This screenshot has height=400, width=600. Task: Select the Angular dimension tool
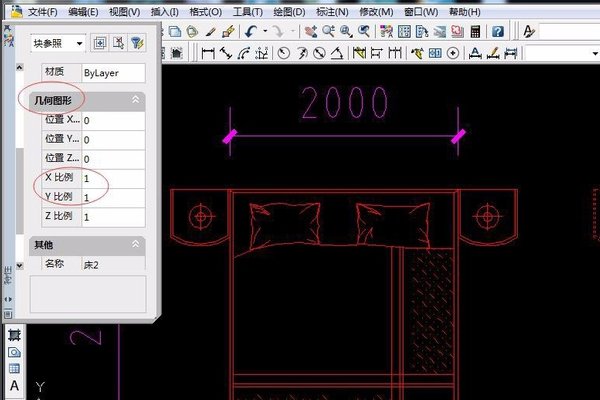pos(337,53)
